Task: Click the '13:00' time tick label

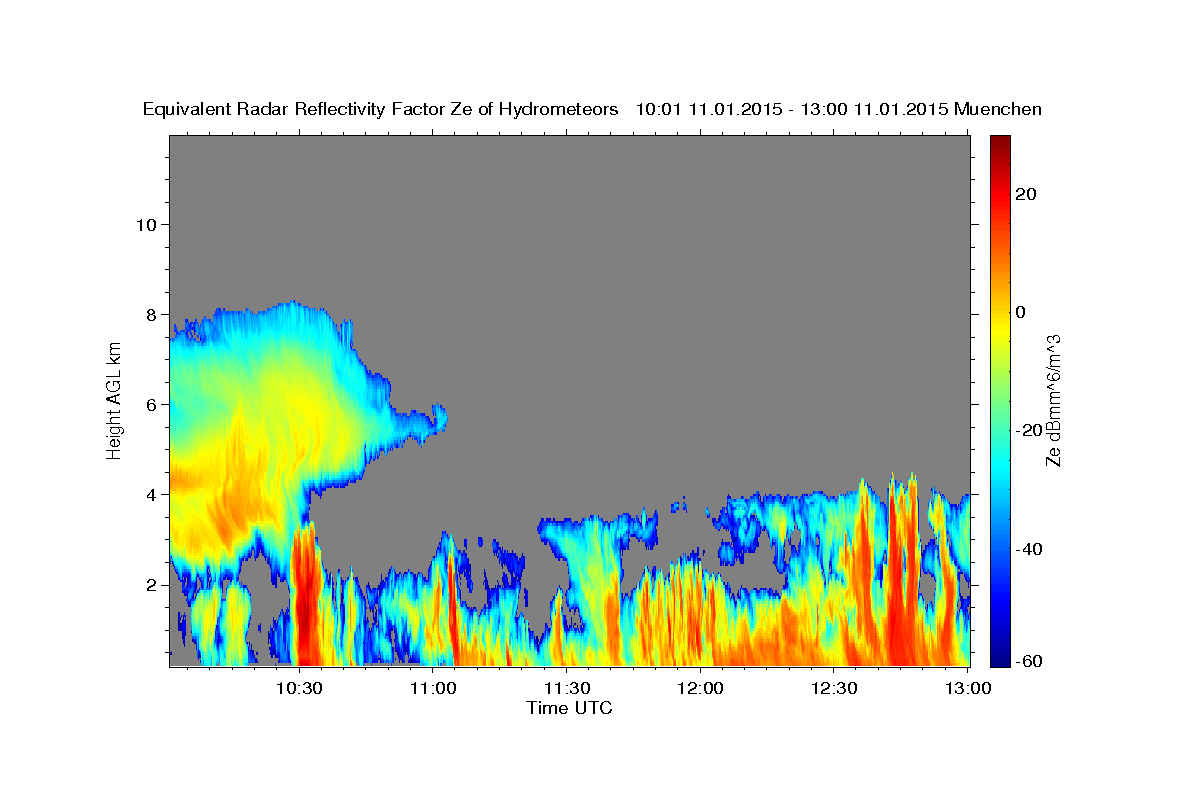Action: tap(968, 688)
